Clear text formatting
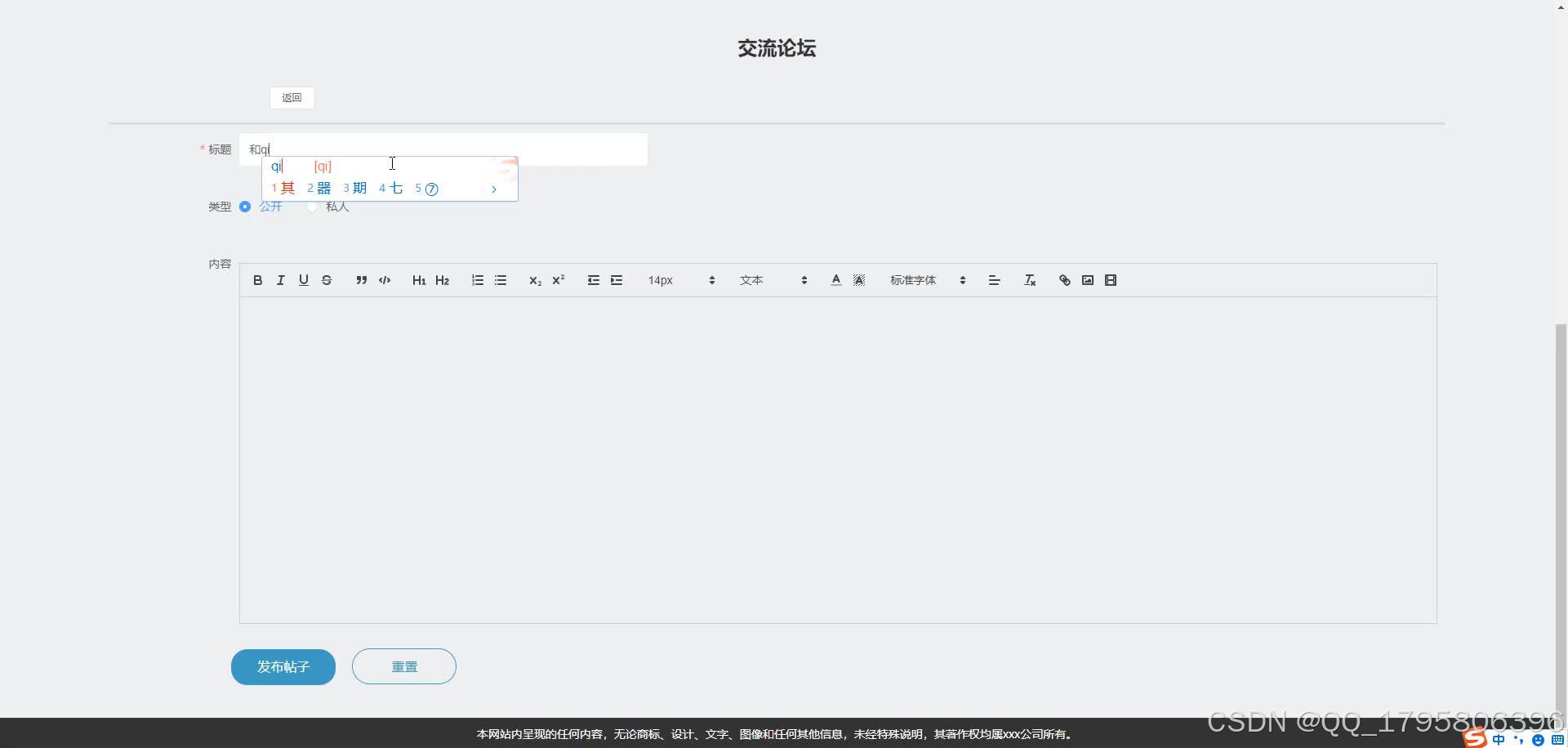Image resolution: width=1568 pixels, height=748 pixels. click(x=1030, y=280)
